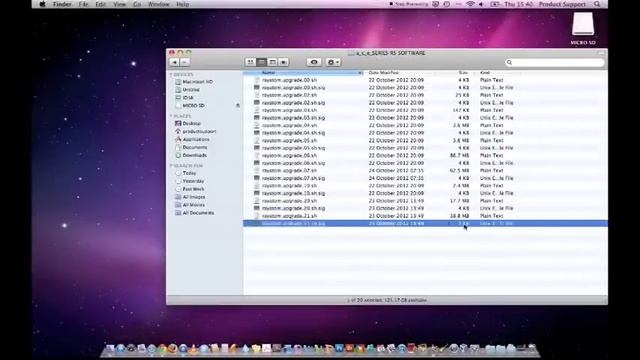
Task: Collapse the Places sidebar section
Action: tap(171, 116)
